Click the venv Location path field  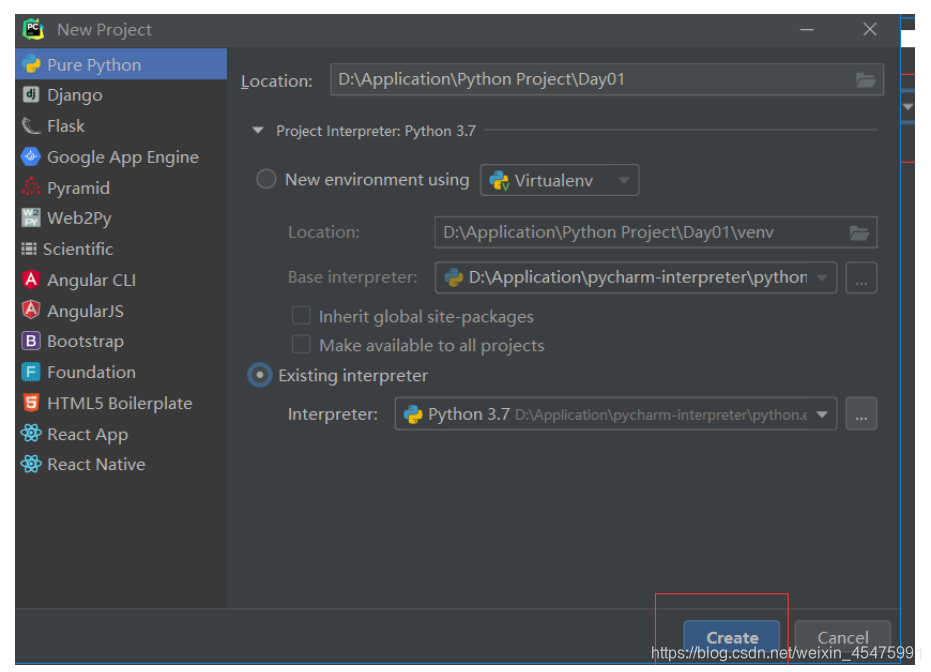[x=656, y=232]
